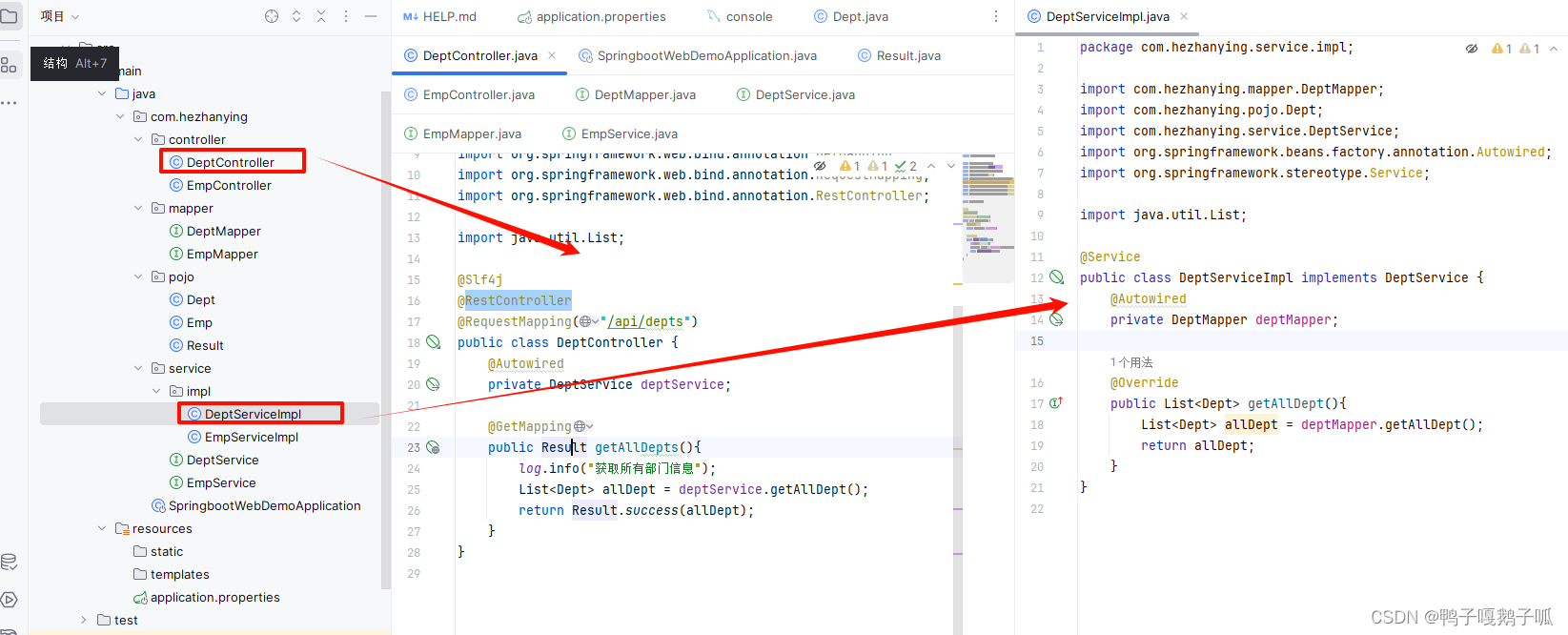Viewport: 1568px width, 635px height.
Task: Open the Project view dropdown
Action: pyautogui.click(x=60, y=16)
